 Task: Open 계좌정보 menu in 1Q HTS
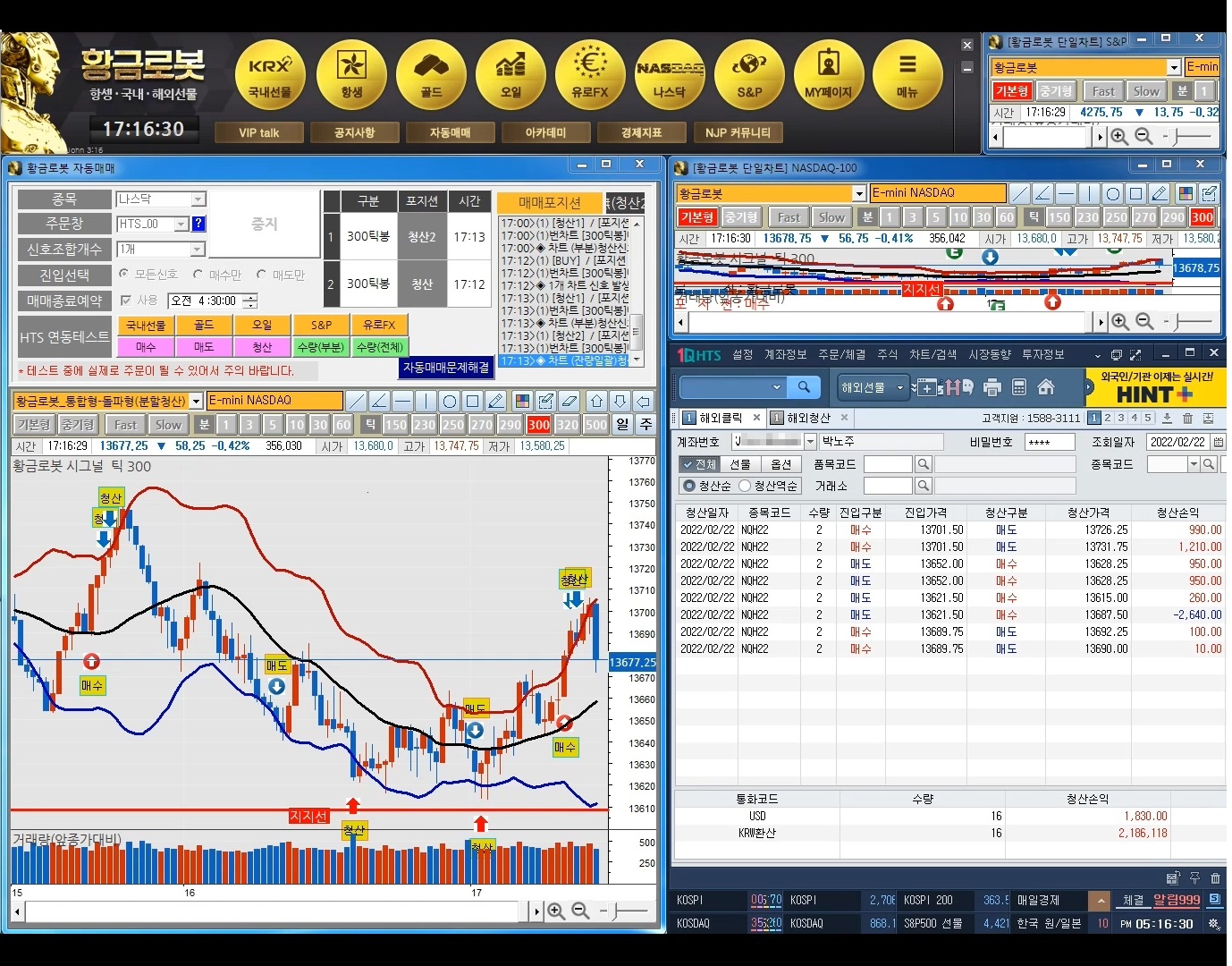pyautogui.click(x=785, y=355)
